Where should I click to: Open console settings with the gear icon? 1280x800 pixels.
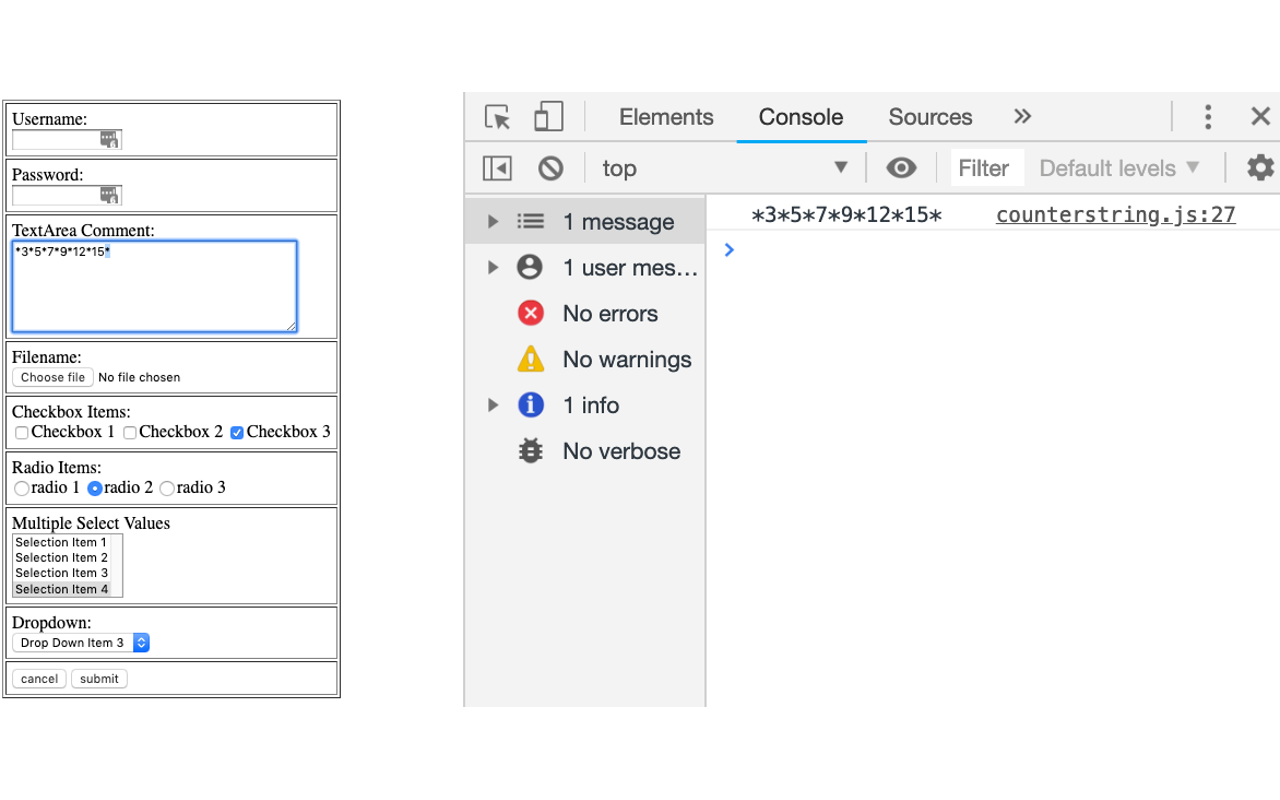click(x=1260, y=168)
